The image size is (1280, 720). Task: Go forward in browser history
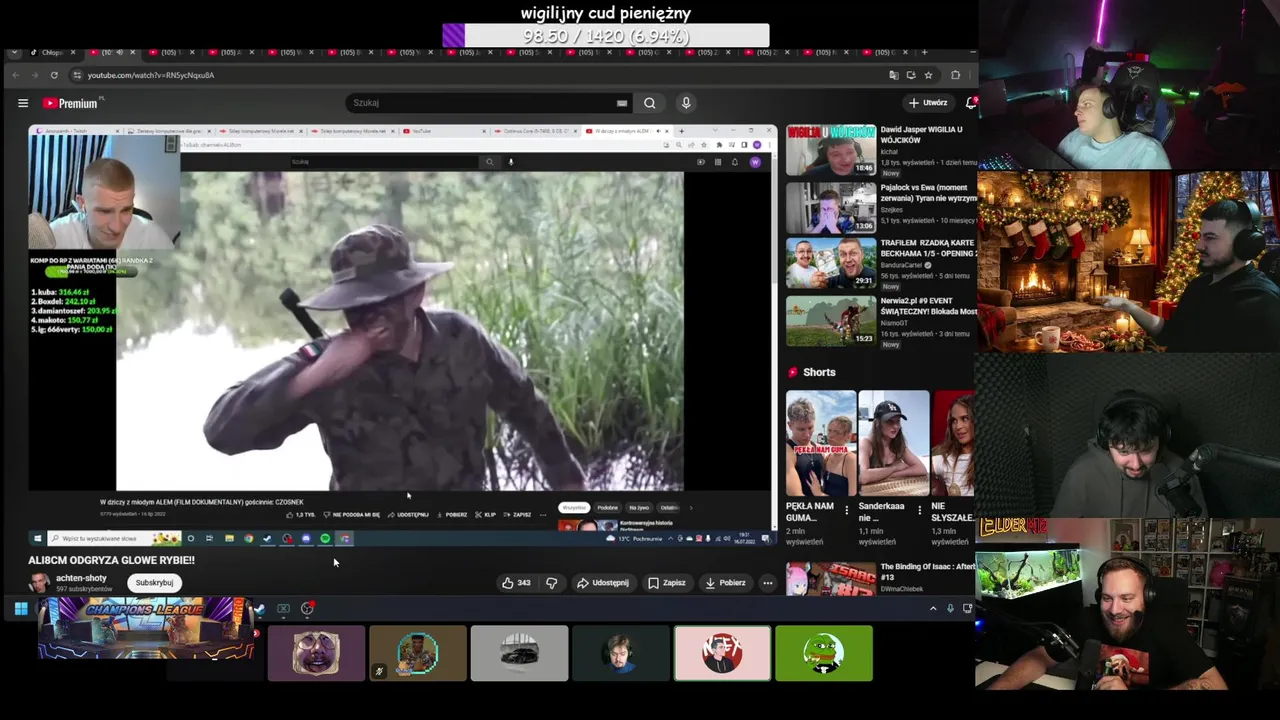click(34, 75)
